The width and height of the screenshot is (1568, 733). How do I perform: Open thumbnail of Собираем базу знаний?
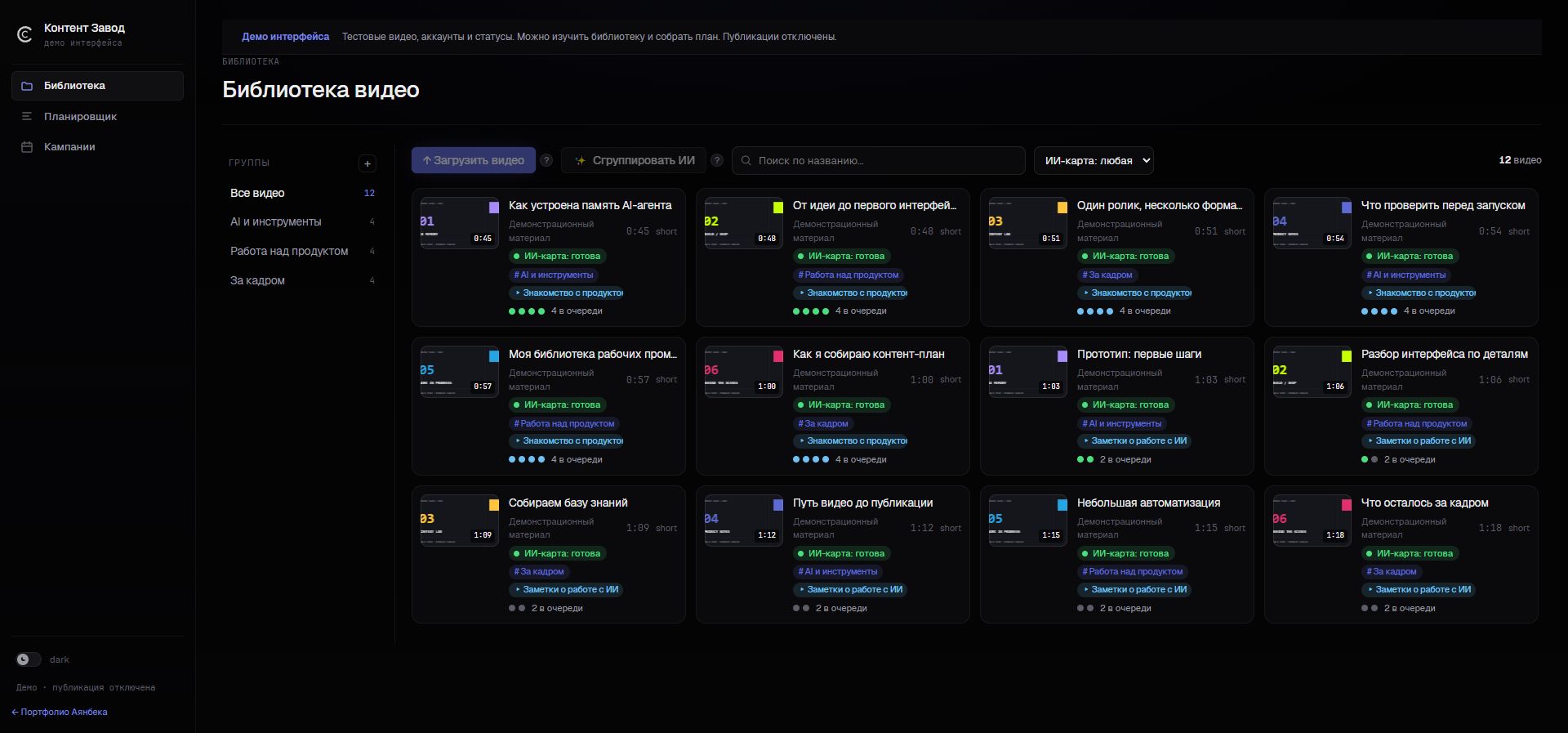460,520
